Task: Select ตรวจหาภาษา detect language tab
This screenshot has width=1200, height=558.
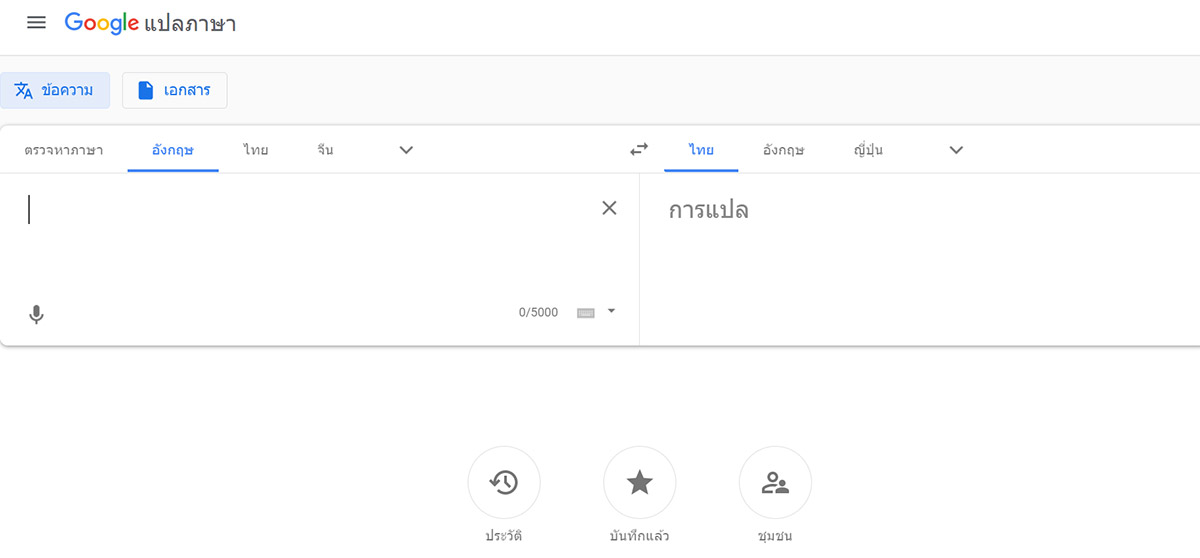Action: click(64, 150)
